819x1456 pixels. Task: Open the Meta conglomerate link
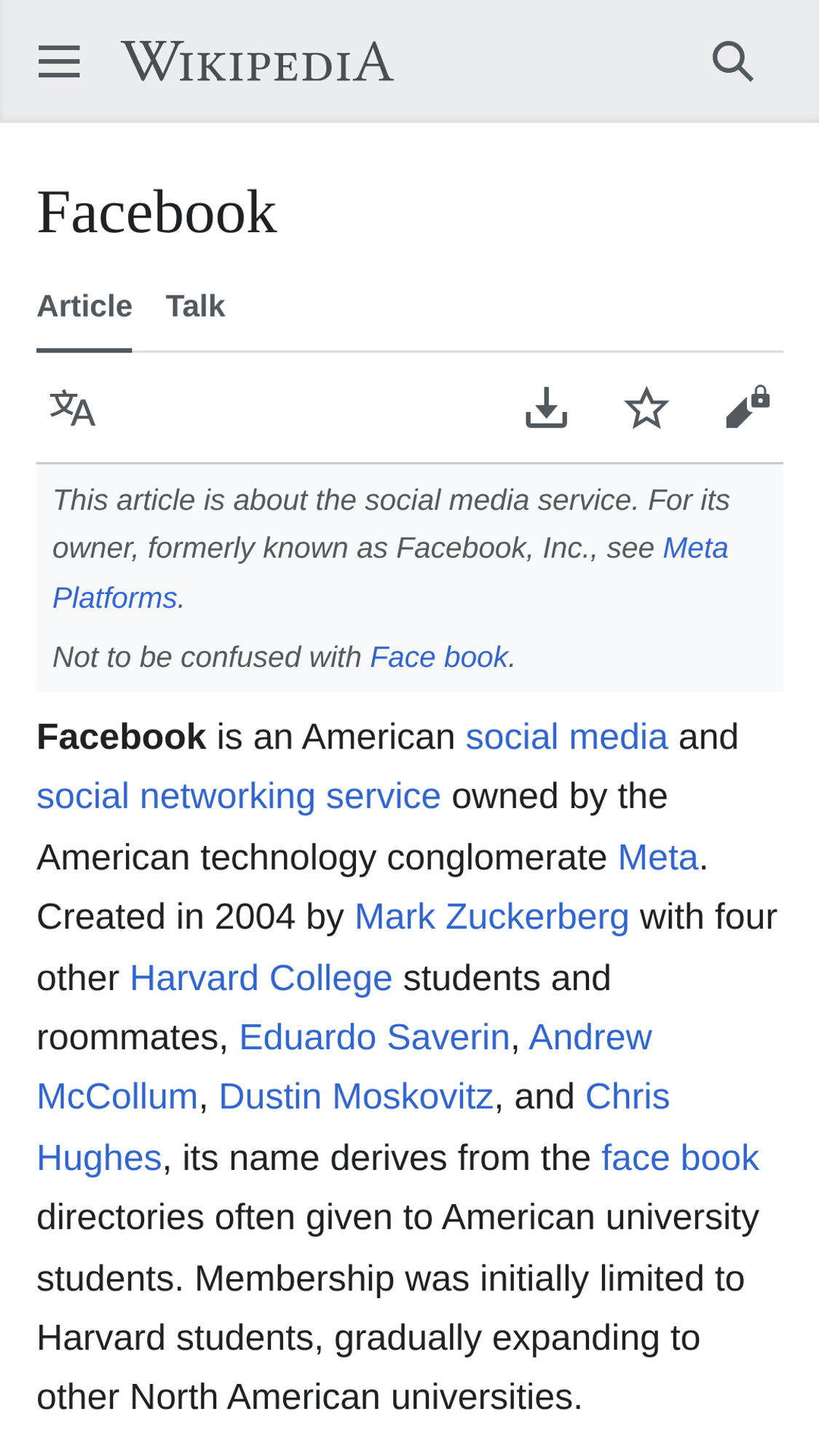tap(658, 858)
